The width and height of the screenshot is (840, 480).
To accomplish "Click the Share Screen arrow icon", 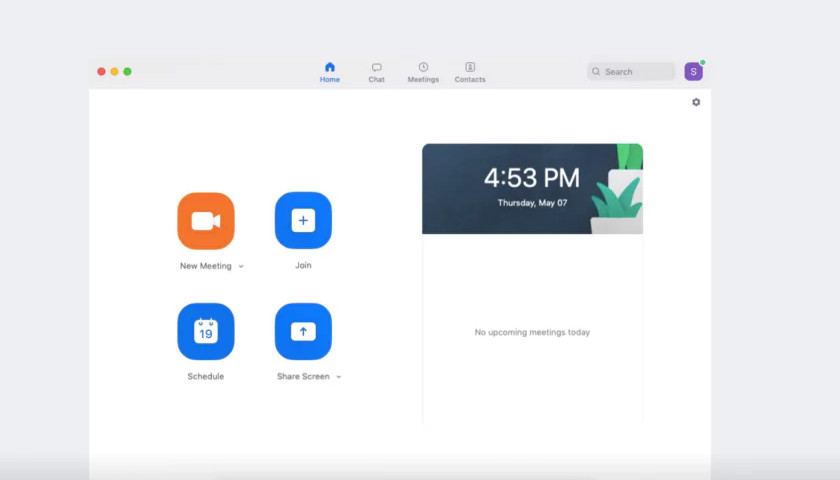I will tap(303, 332).
